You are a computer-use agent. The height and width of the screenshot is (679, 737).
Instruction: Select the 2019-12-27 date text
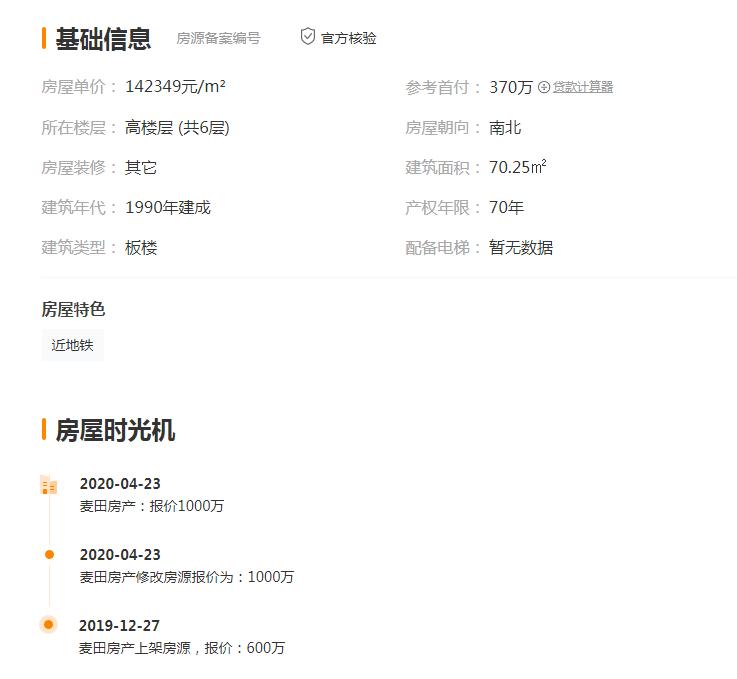[x=119, y=625]
